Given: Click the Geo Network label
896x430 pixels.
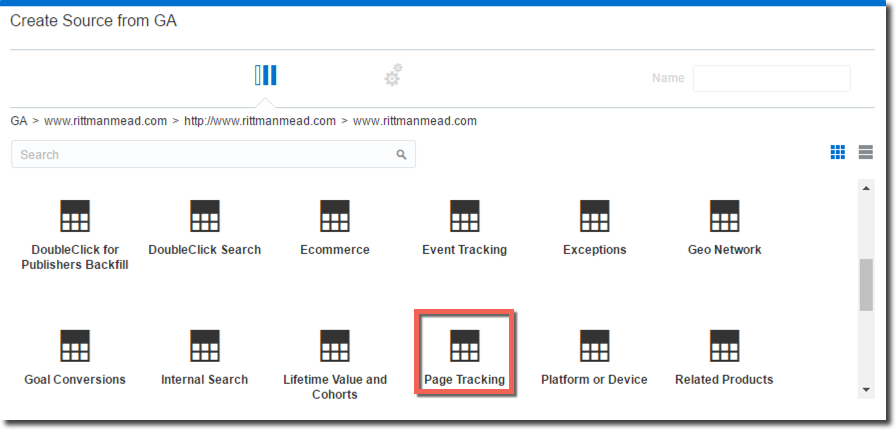Looking at the screenshot, I should (725, 250).
